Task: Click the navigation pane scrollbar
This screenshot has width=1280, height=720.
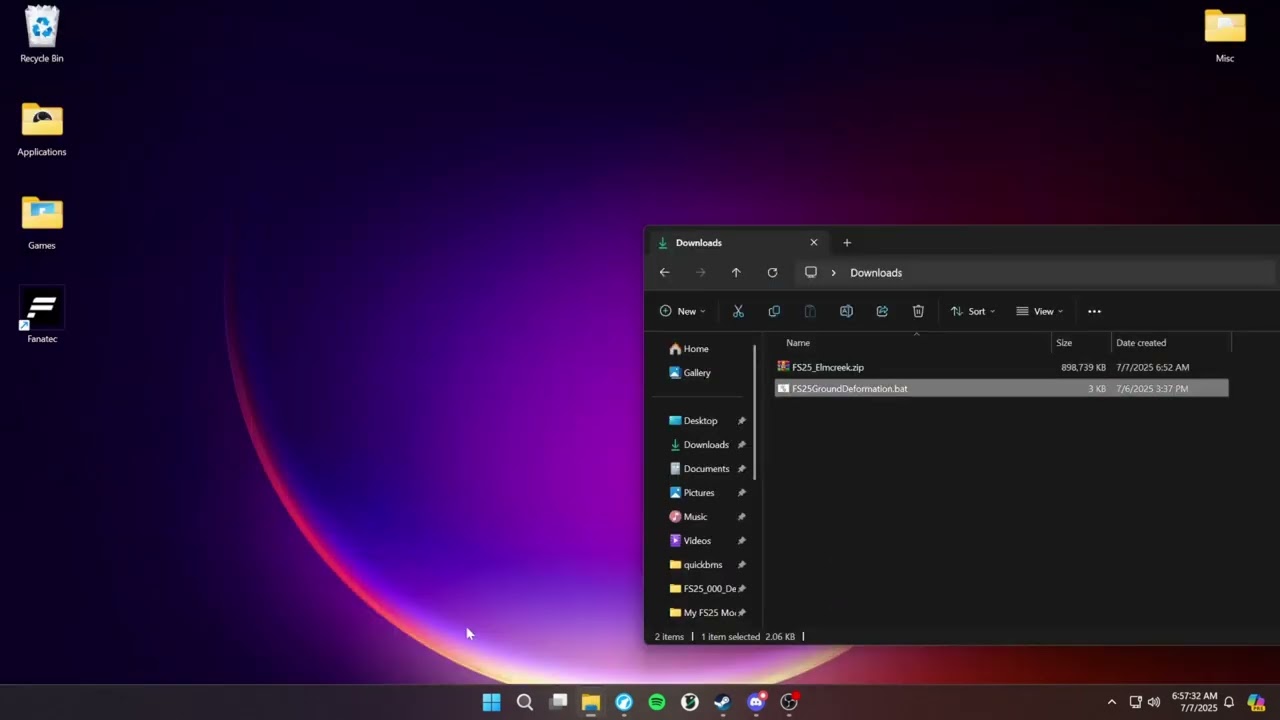Action: tap(755, 411)
